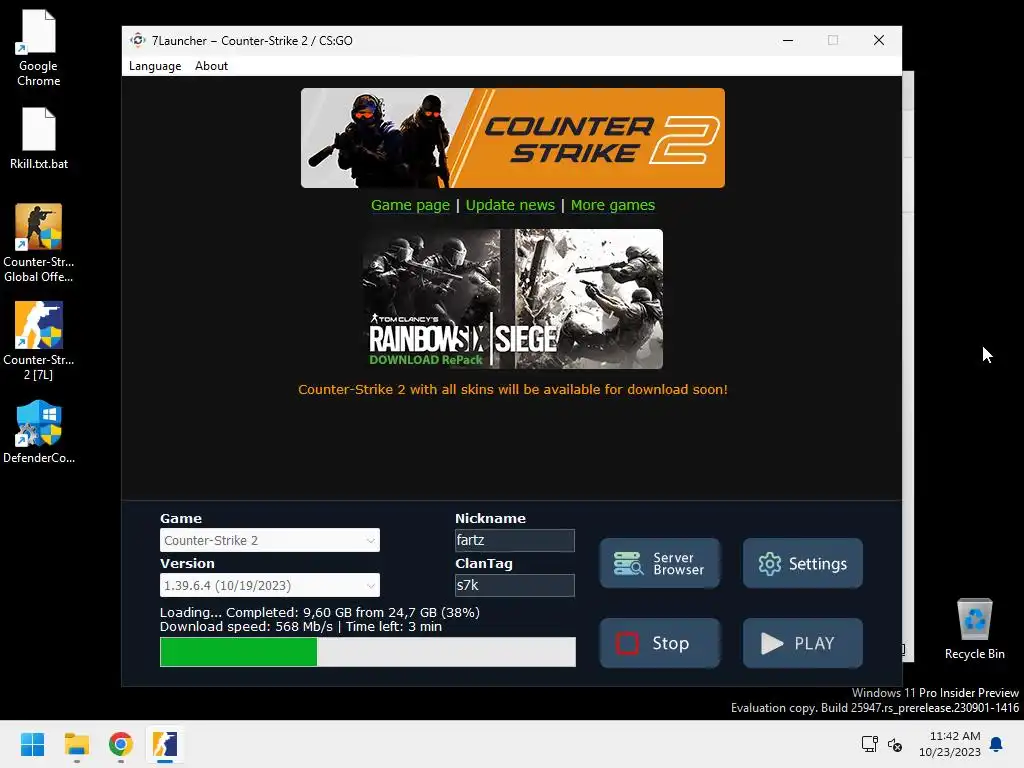Select Counter-Strike 2 [7L] desktop shortcut
Image resolution: width=1024 pixels, height=768 pixels.
(39, 341)
